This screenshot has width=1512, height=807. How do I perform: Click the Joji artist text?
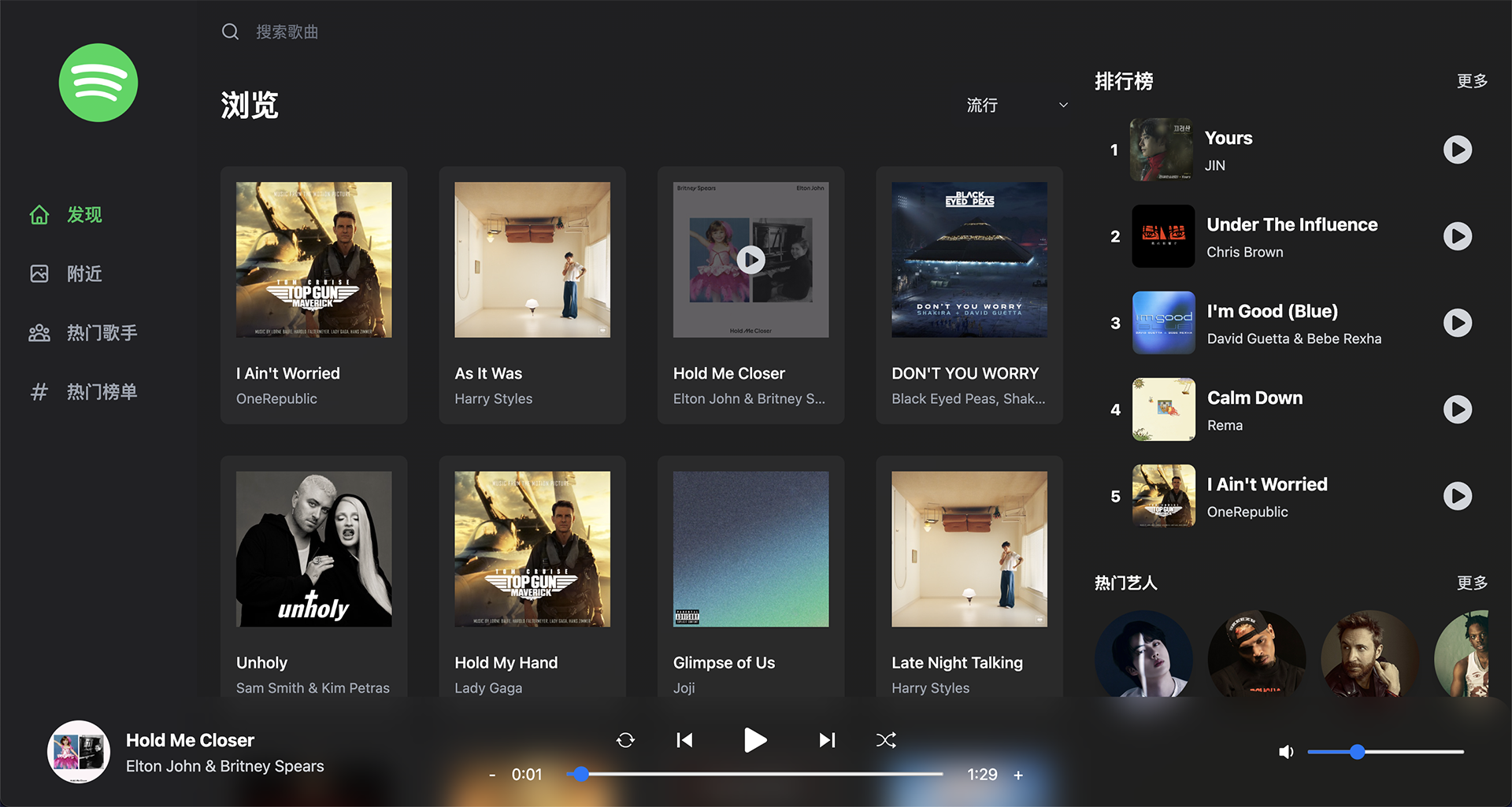pyautogui.click(x=684, y=687)
